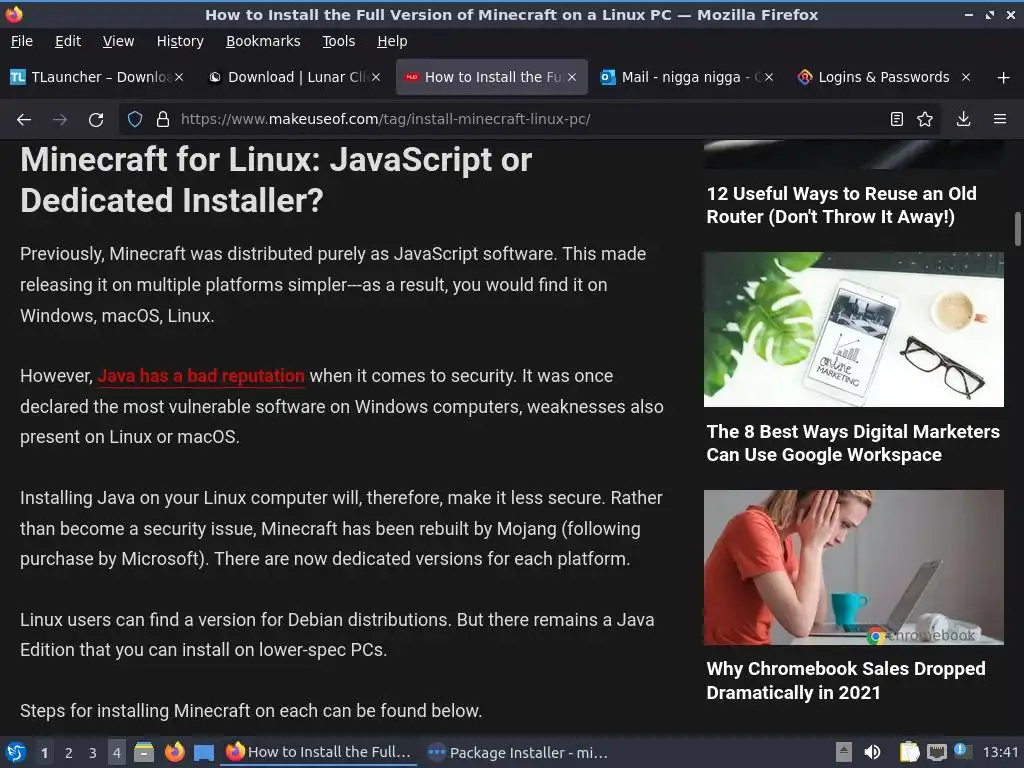
Task: Open the Tools menu
Action: [x=338, y=41]
